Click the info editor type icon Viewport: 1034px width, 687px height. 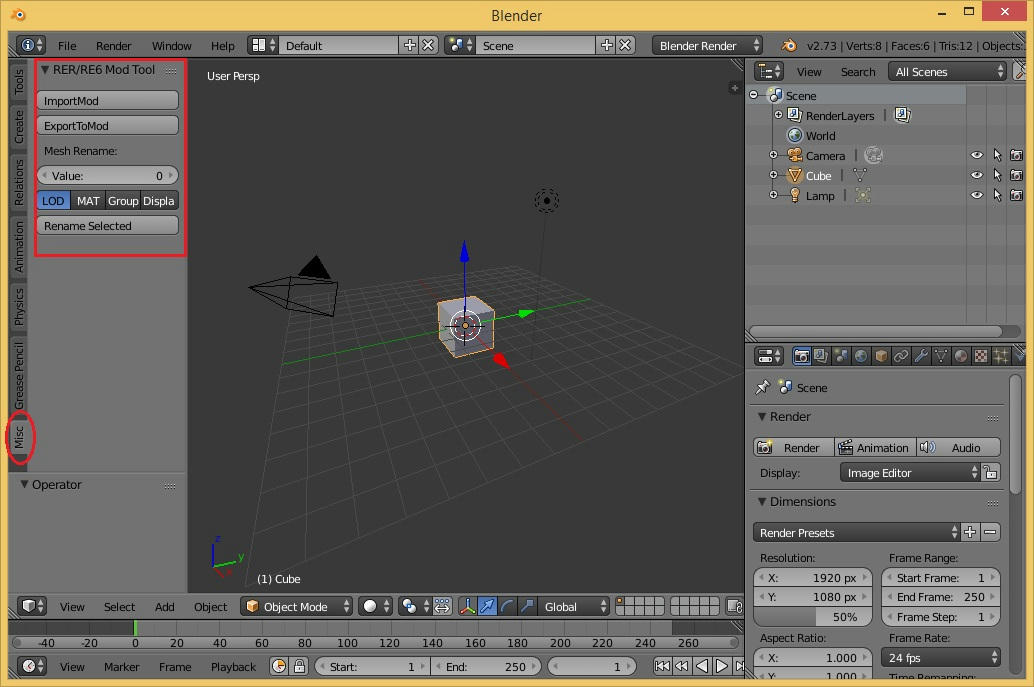coord(31,45)
